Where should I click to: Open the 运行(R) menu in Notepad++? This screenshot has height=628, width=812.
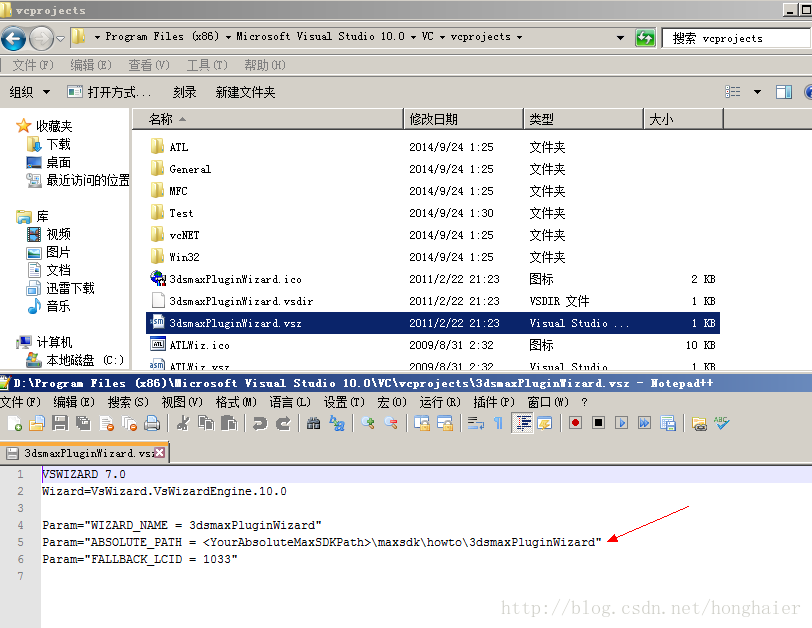pos(440,402)
